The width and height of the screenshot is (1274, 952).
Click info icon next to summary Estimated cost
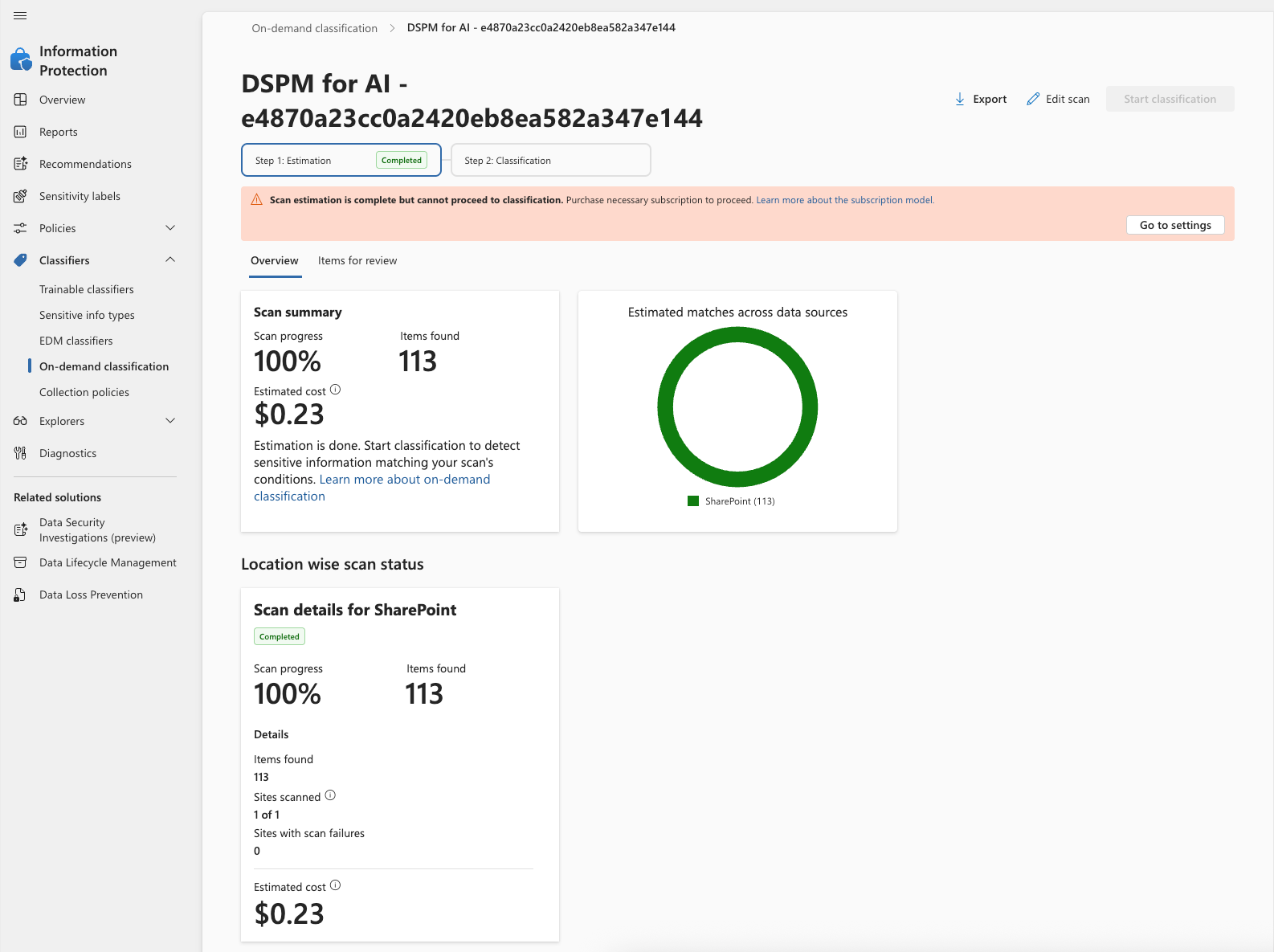coord(336,390)
